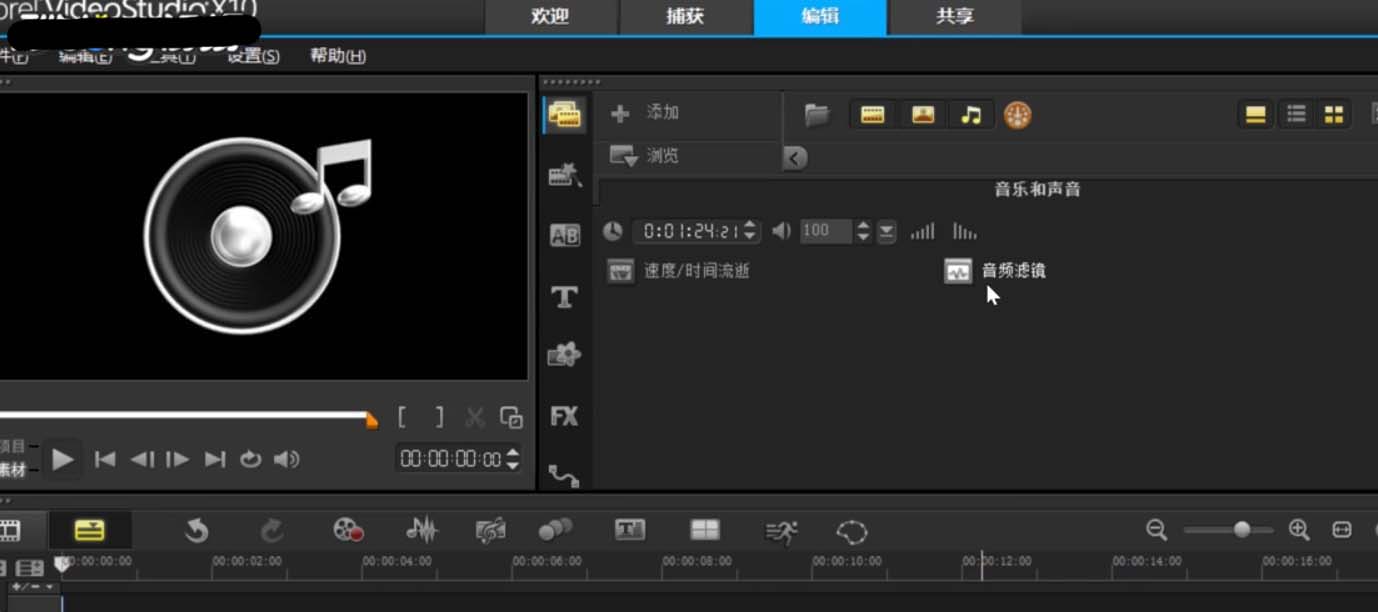
Task: Apply fade-in to the audio clip
Action: [x=922, y=231]
